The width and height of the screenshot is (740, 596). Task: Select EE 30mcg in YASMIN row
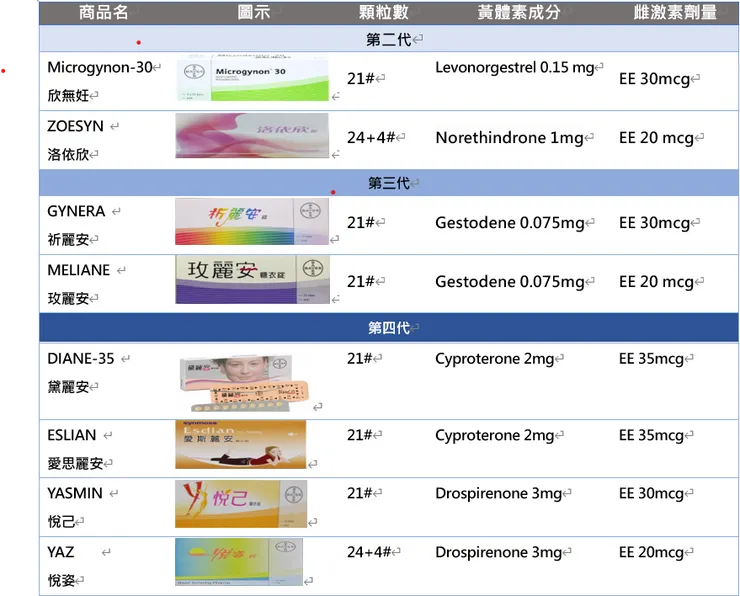(x=651, y=493)
